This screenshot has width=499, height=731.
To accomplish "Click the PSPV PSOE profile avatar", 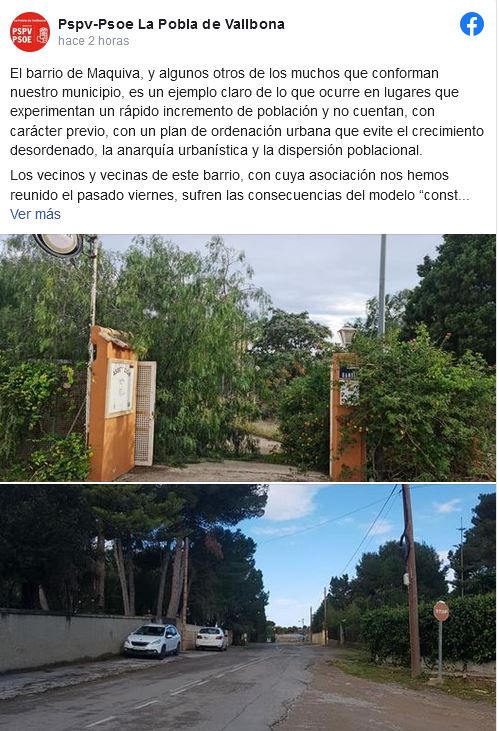I will (x=29, y=32).
